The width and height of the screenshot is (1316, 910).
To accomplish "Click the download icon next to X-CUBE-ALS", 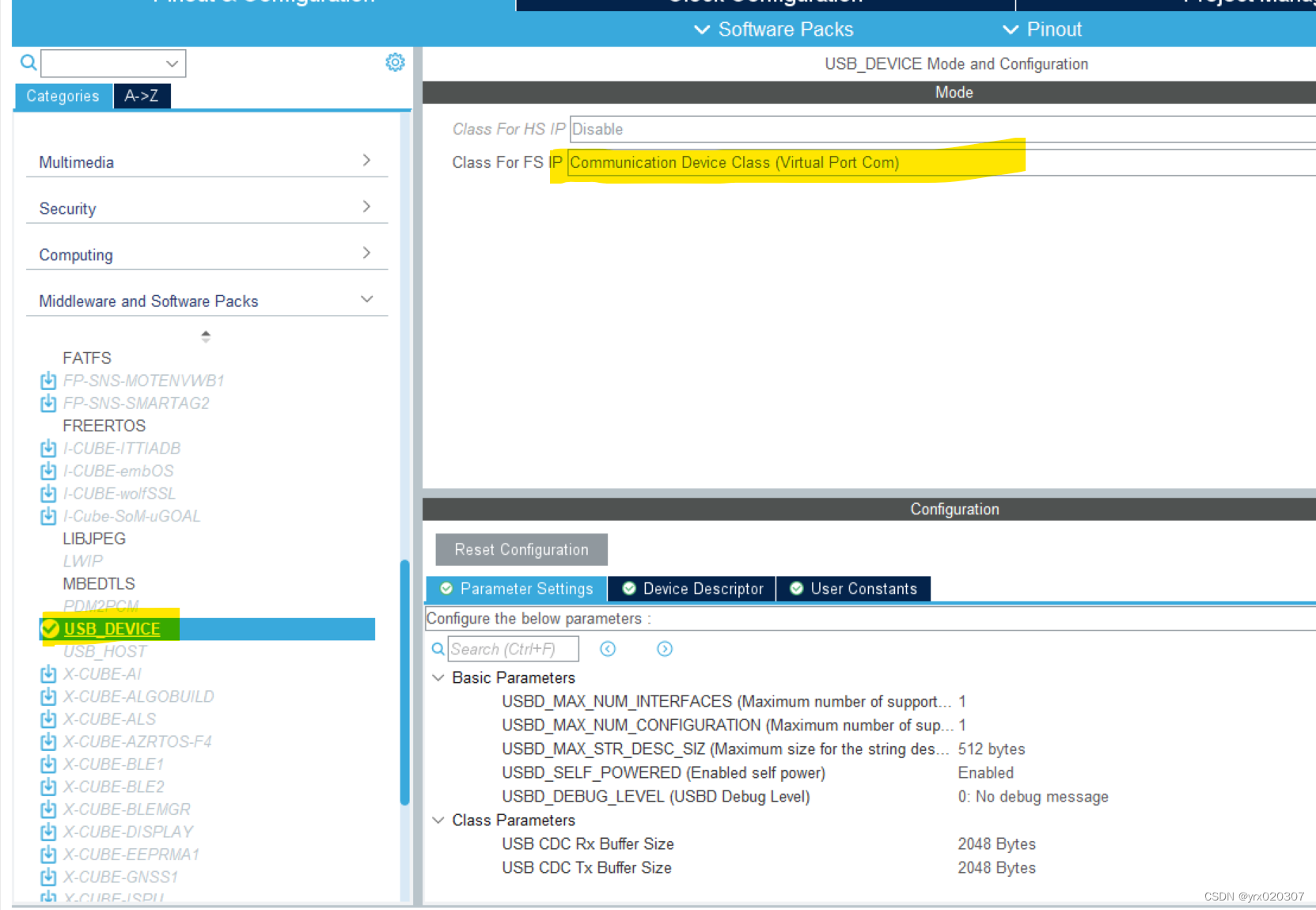I will pyautogui.click(x=48, y=719).
